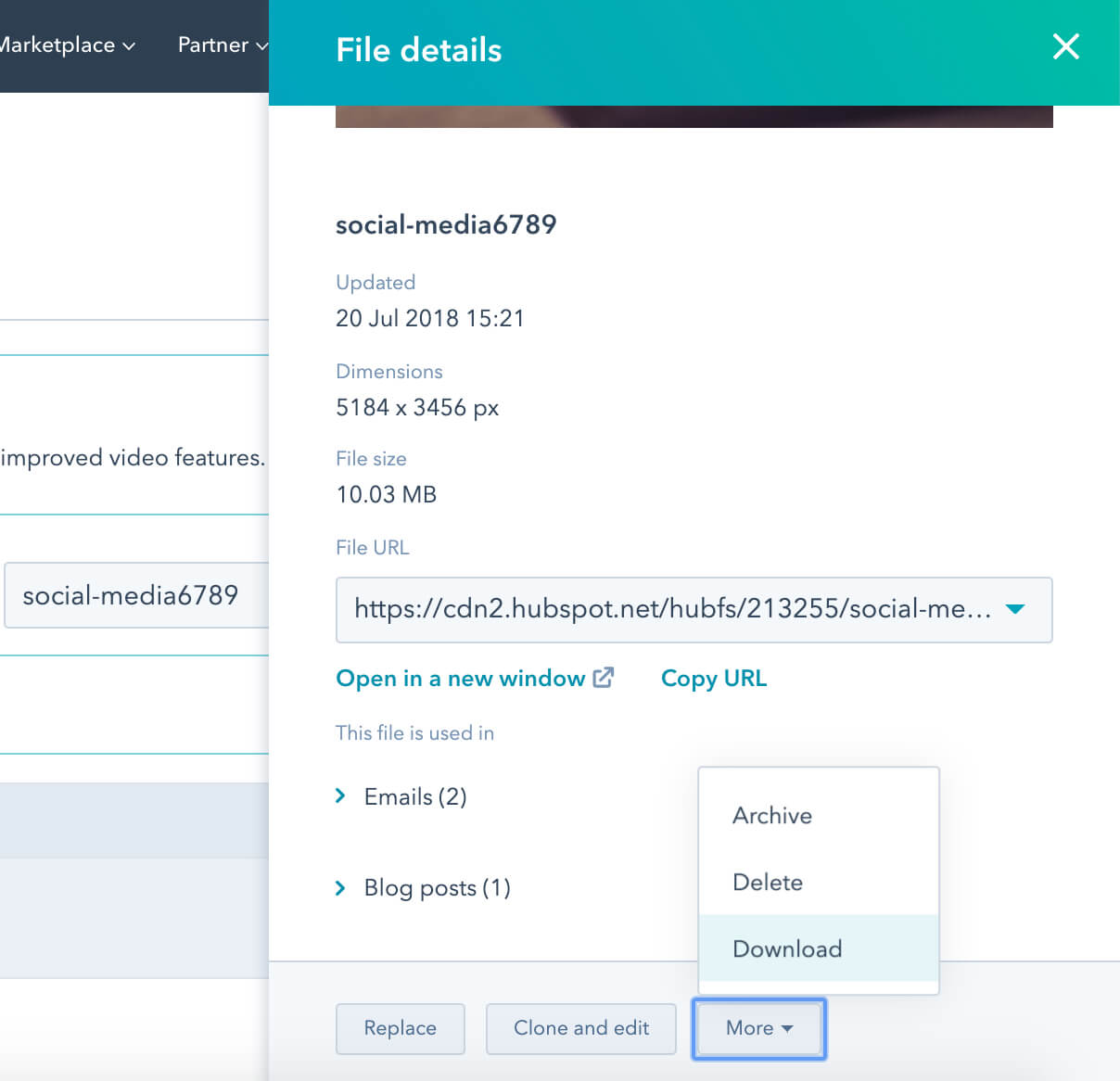1120x1081 pixels.
Task: Choose Archive from the More menu
Action: pyautogui.click(x=819, y=816)
